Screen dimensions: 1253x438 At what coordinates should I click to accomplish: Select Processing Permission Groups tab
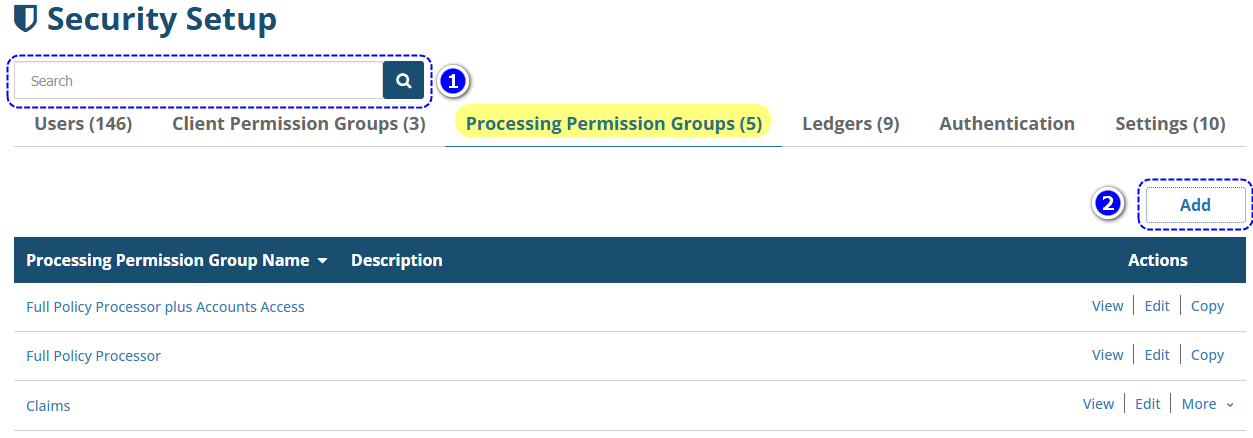pos(613,124)
